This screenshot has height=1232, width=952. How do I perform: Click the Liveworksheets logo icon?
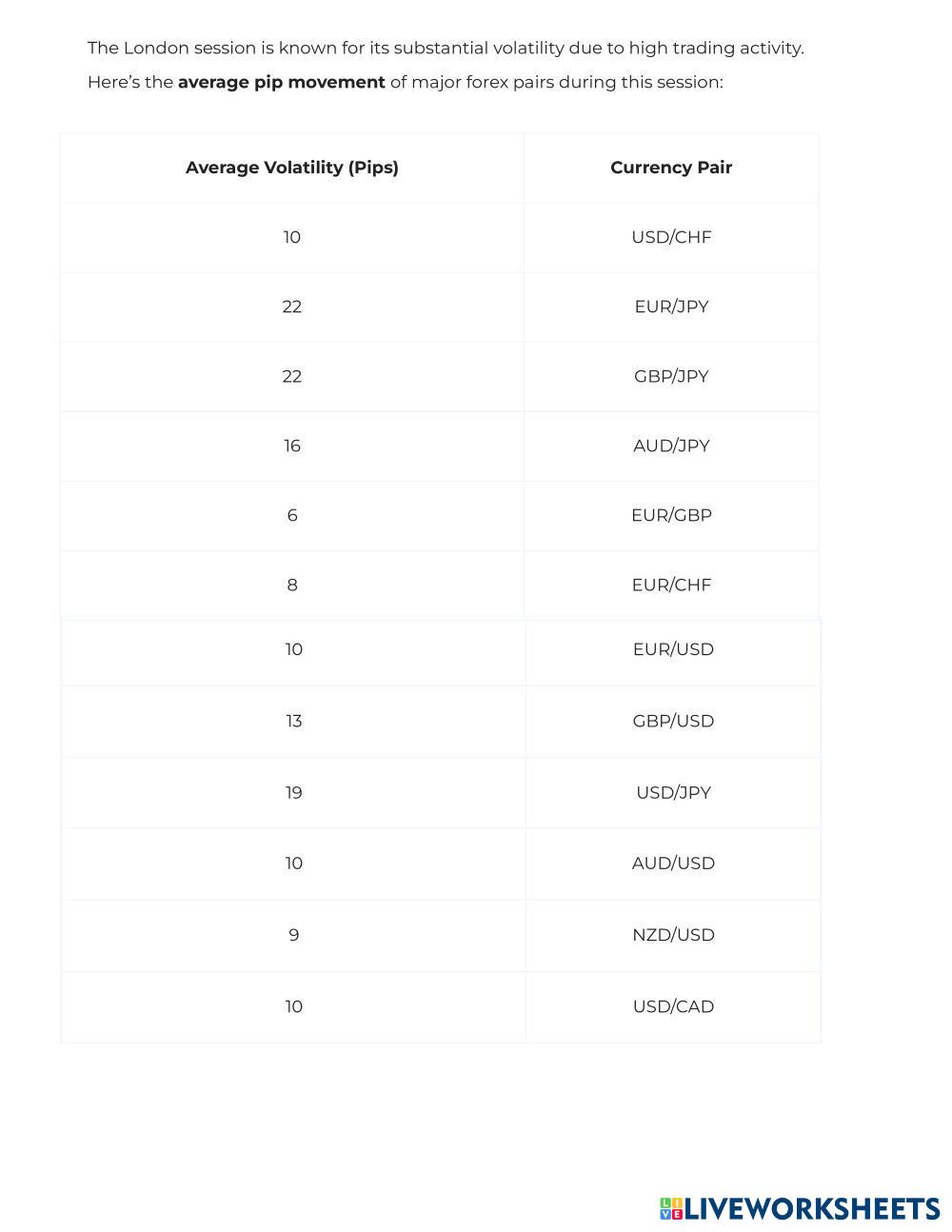(670, 1208)
